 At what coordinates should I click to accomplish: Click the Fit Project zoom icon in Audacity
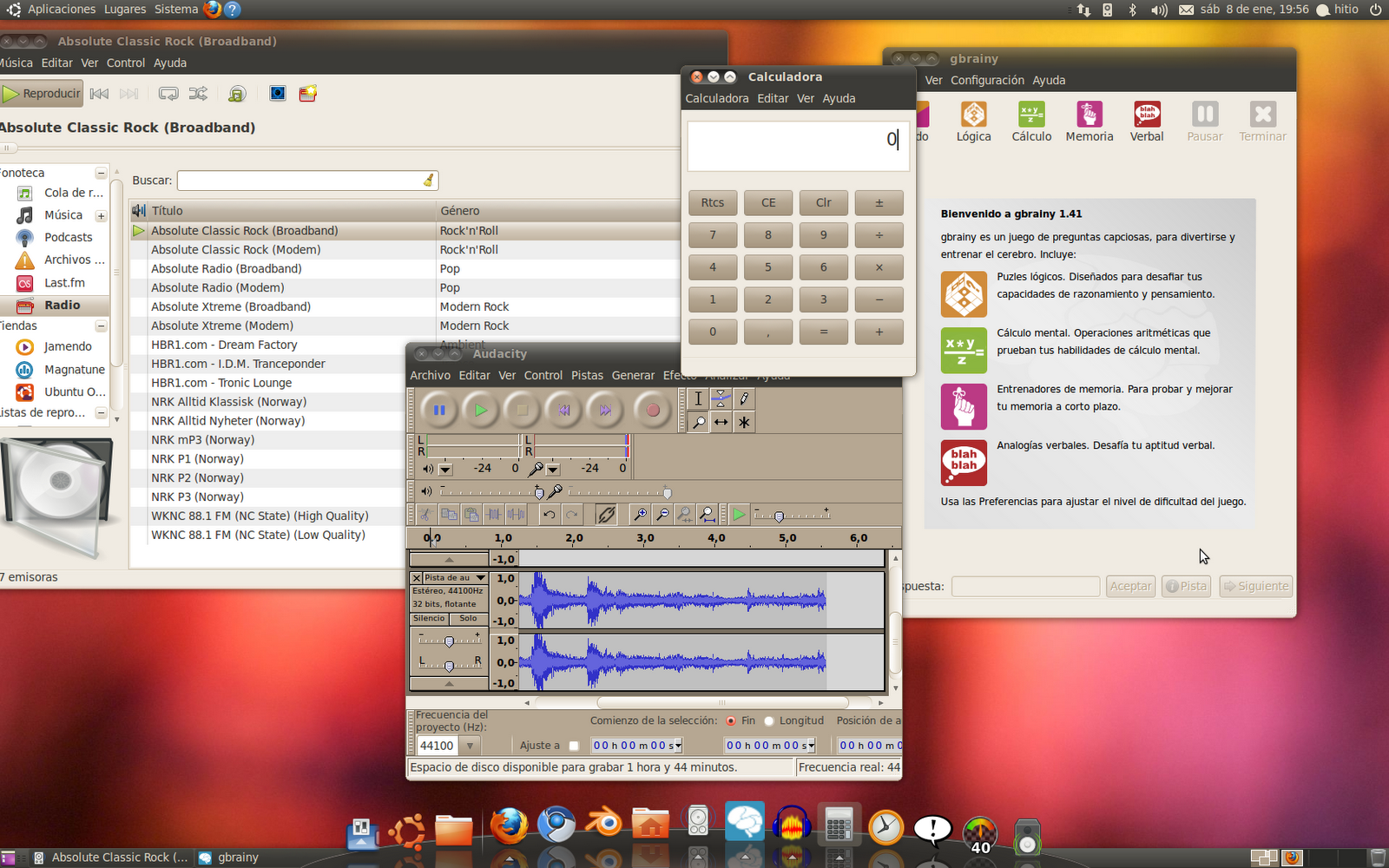tap(708, 515)
